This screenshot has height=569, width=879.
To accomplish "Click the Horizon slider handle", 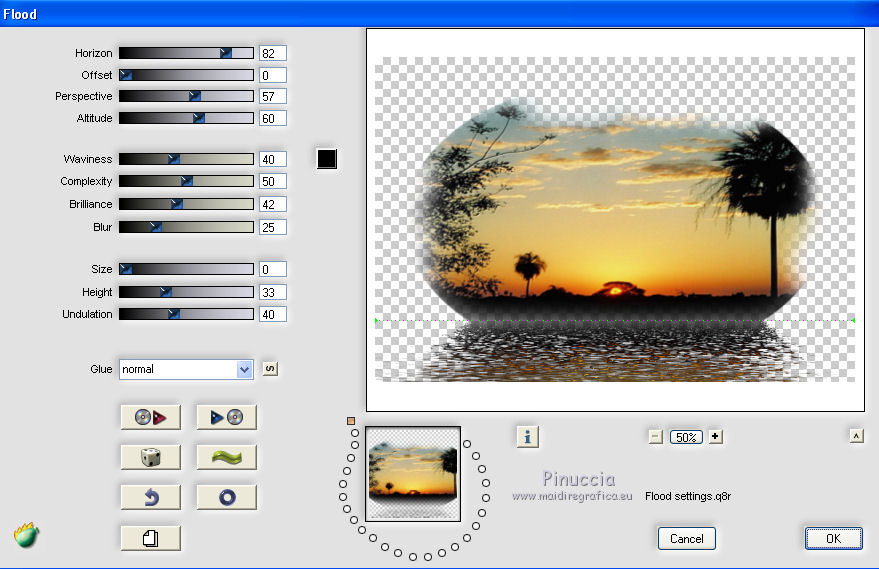I will (226, 53).
